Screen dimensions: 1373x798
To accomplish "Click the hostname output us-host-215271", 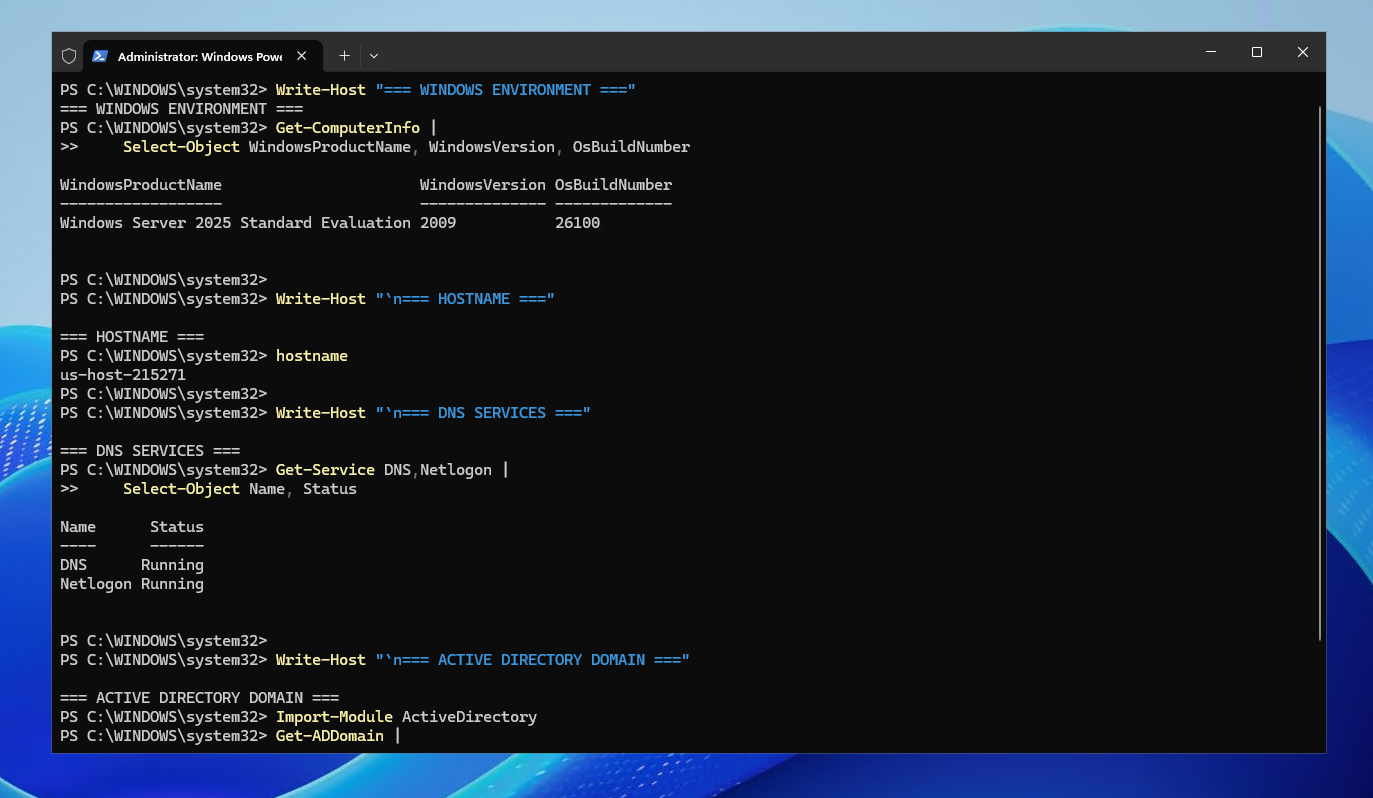I will point(123,375).
